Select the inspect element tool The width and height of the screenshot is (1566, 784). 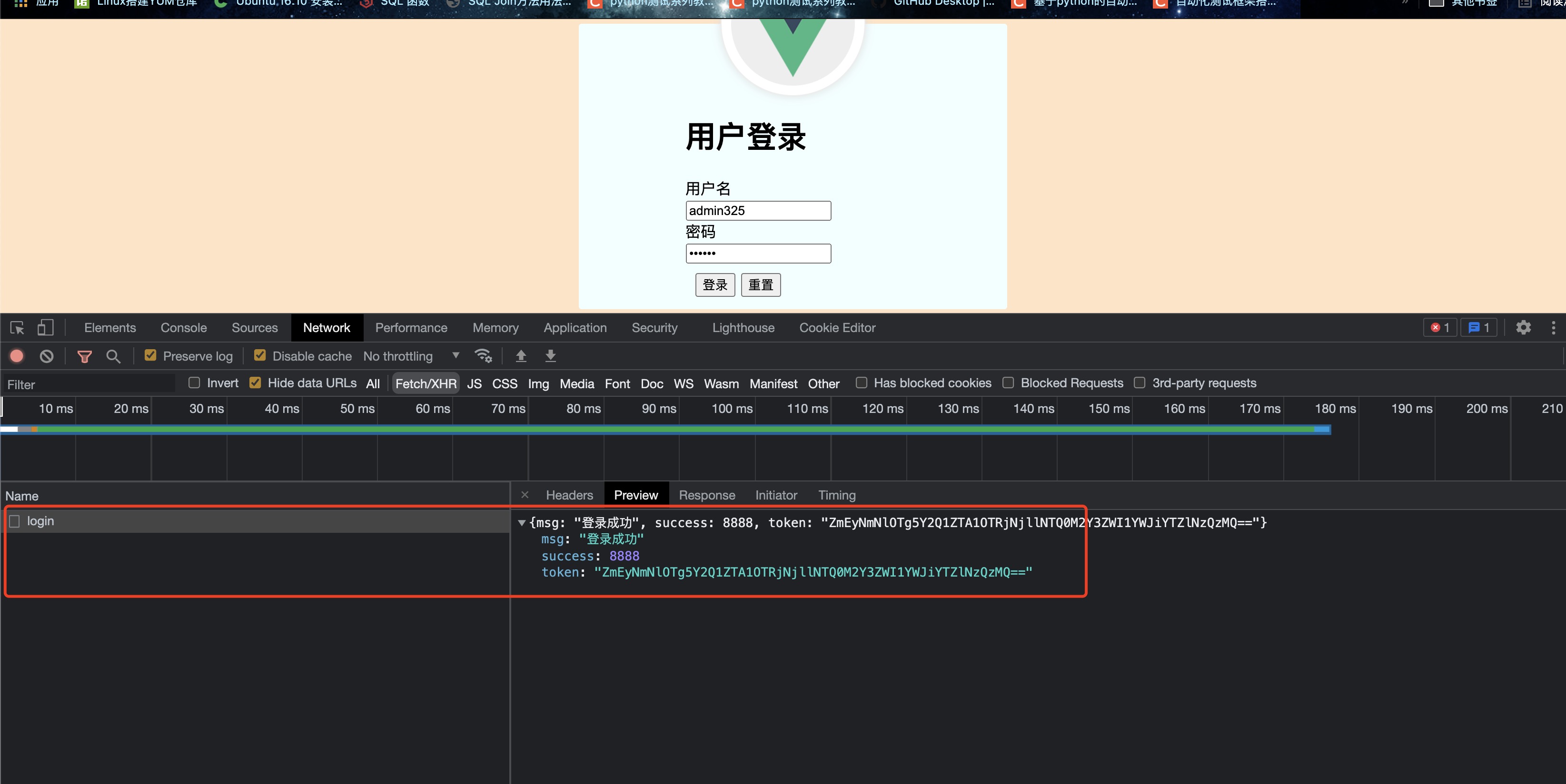(16, 328)
